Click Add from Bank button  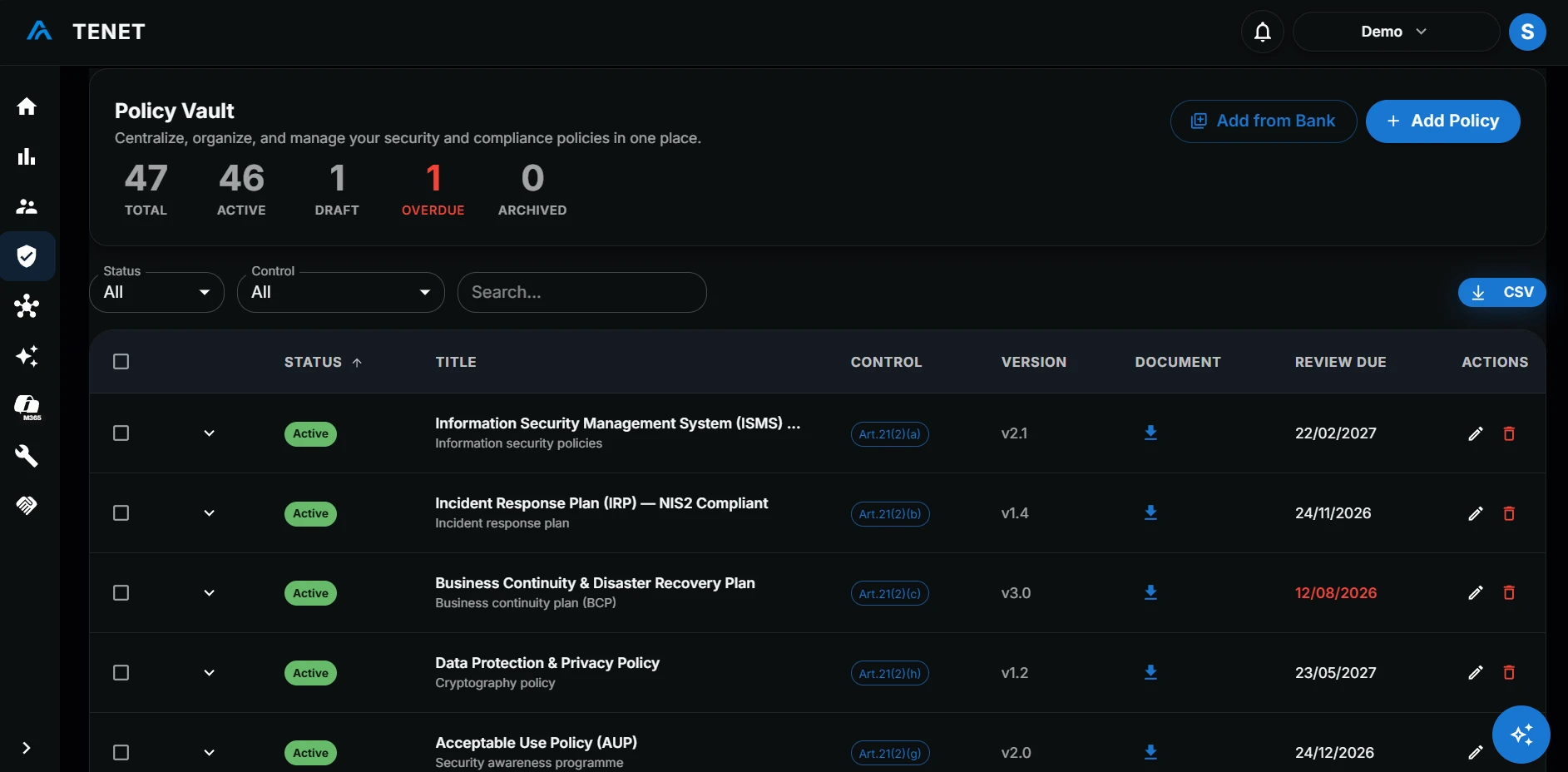coord(1264,121)
